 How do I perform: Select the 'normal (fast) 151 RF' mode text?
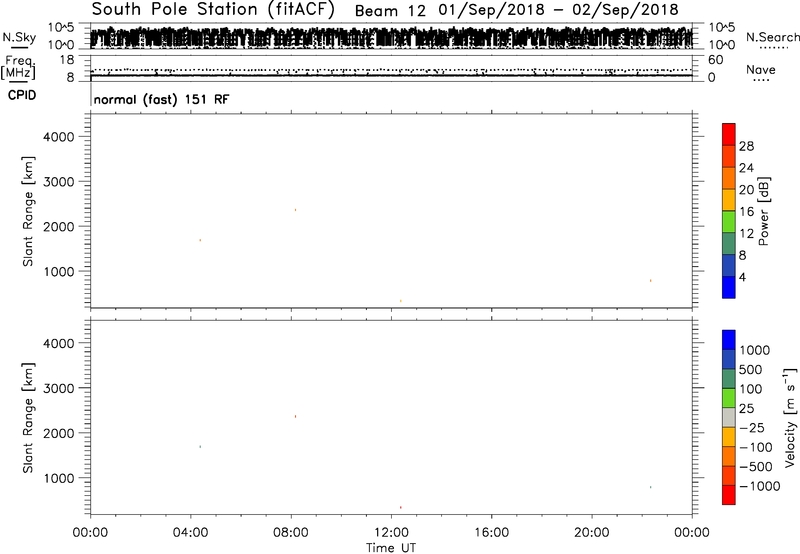pyautogui.click(x=161, y=99)
